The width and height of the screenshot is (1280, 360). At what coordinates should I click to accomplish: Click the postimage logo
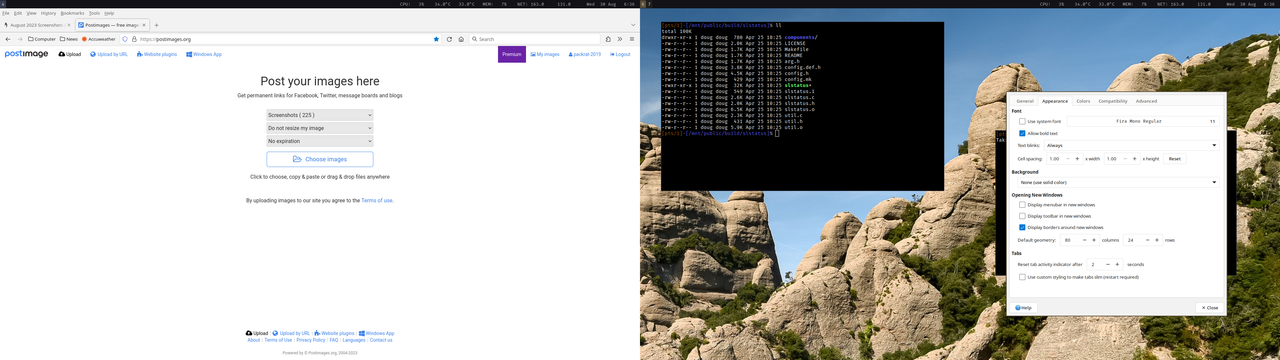tap(26, 54)
